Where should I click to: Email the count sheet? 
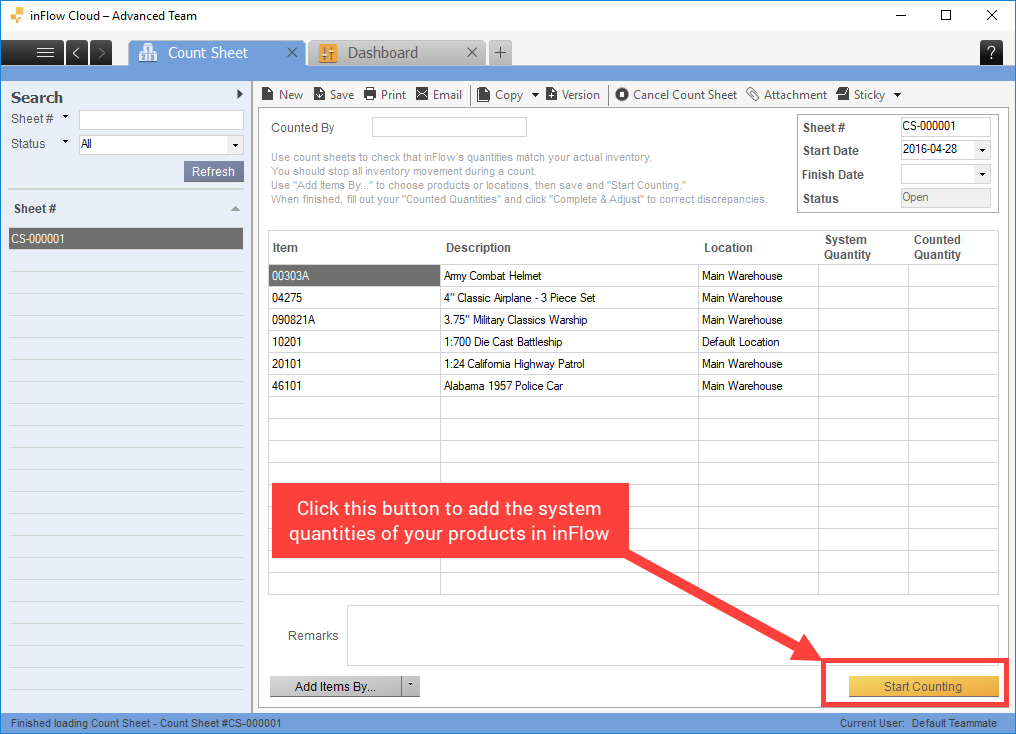coord(439,95)
